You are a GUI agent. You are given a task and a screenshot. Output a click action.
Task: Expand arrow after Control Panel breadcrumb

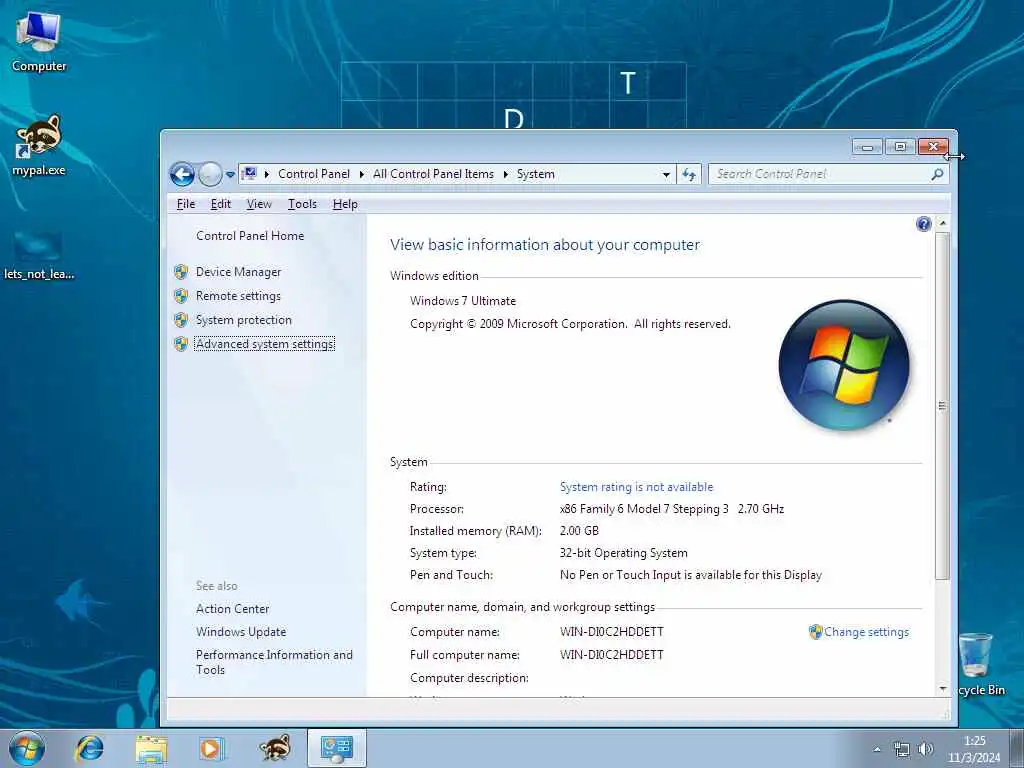pyautogui.click(x=361, y=174)
